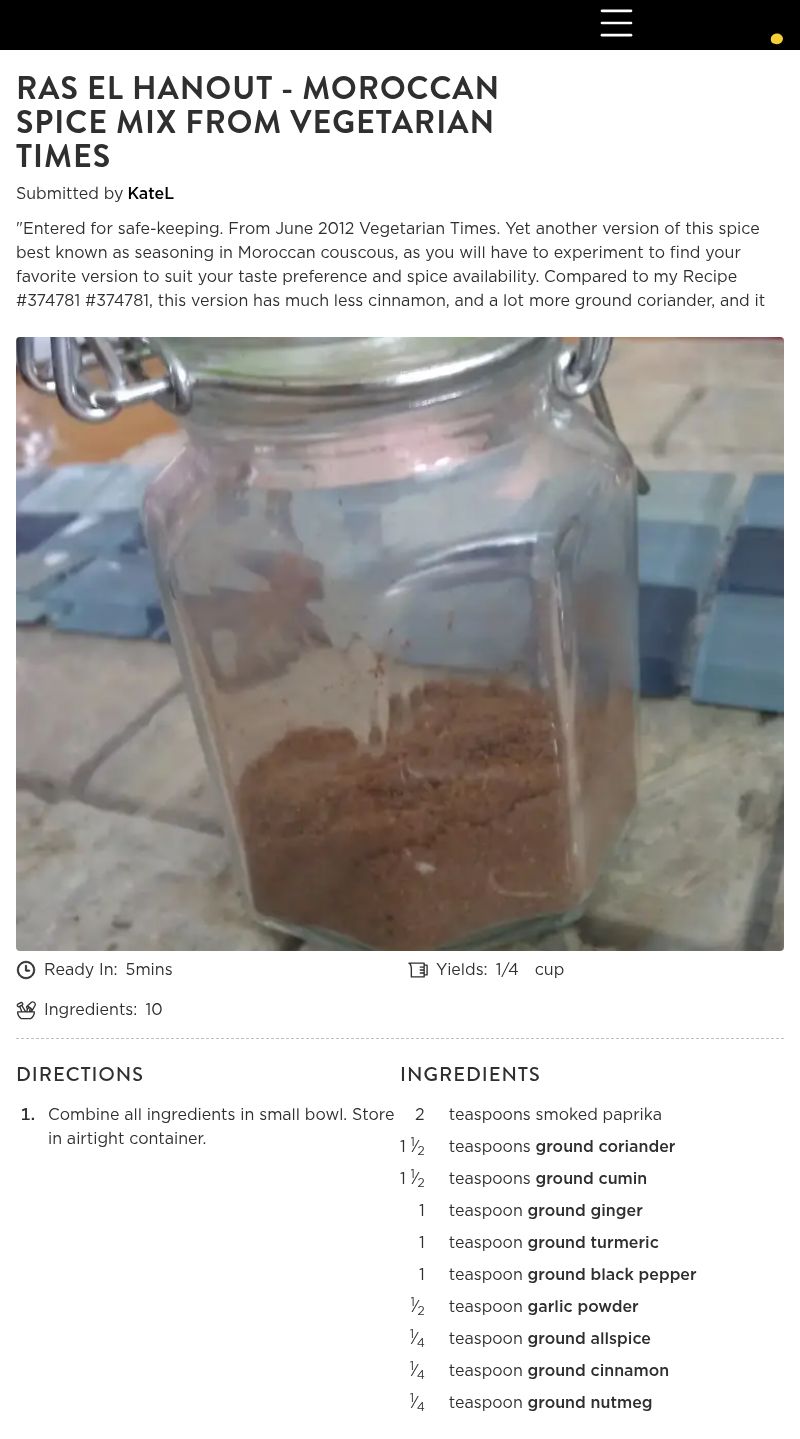This screenshot has width=800, height=1439.
Task: Open the garlic powder ingredient link
Action: coord(583,1306)
